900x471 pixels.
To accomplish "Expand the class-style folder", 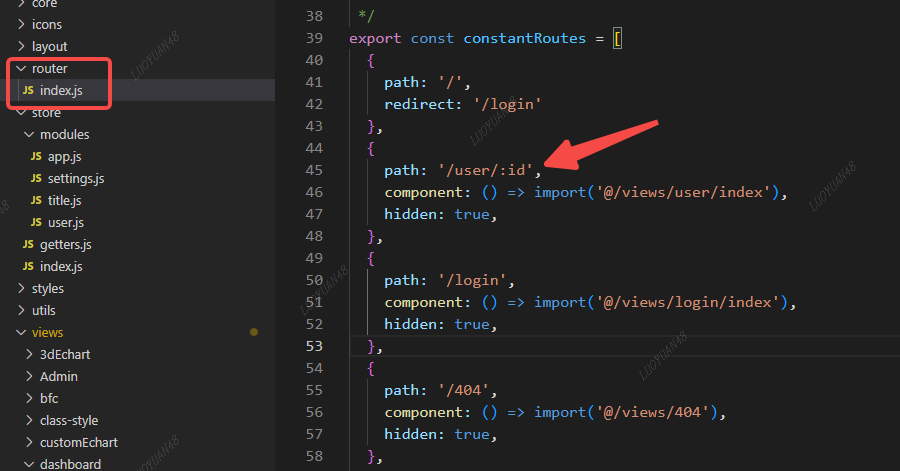I will tap(29, 420).
